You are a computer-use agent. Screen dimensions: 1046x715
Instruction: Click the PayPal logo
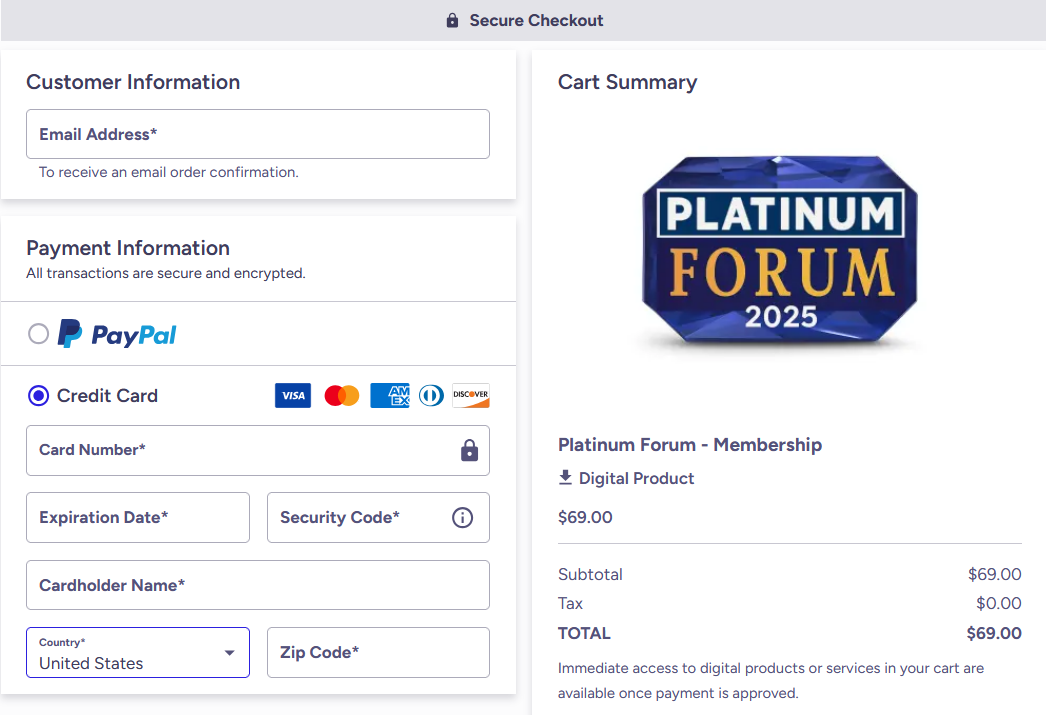point(117,334)
